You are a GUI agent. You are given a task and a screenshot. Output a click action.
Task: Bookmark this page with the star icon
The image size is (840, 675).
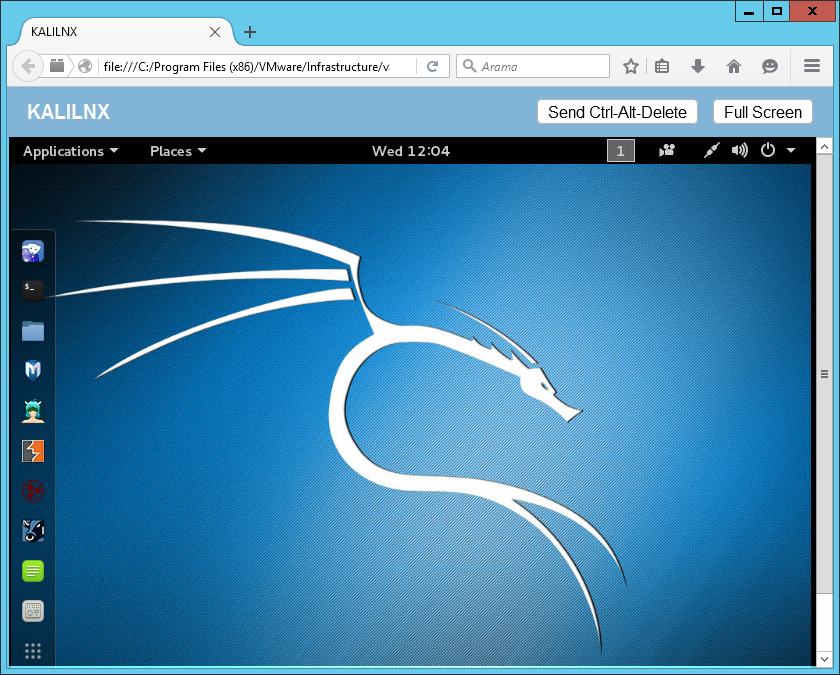click(x=631, y=66)
